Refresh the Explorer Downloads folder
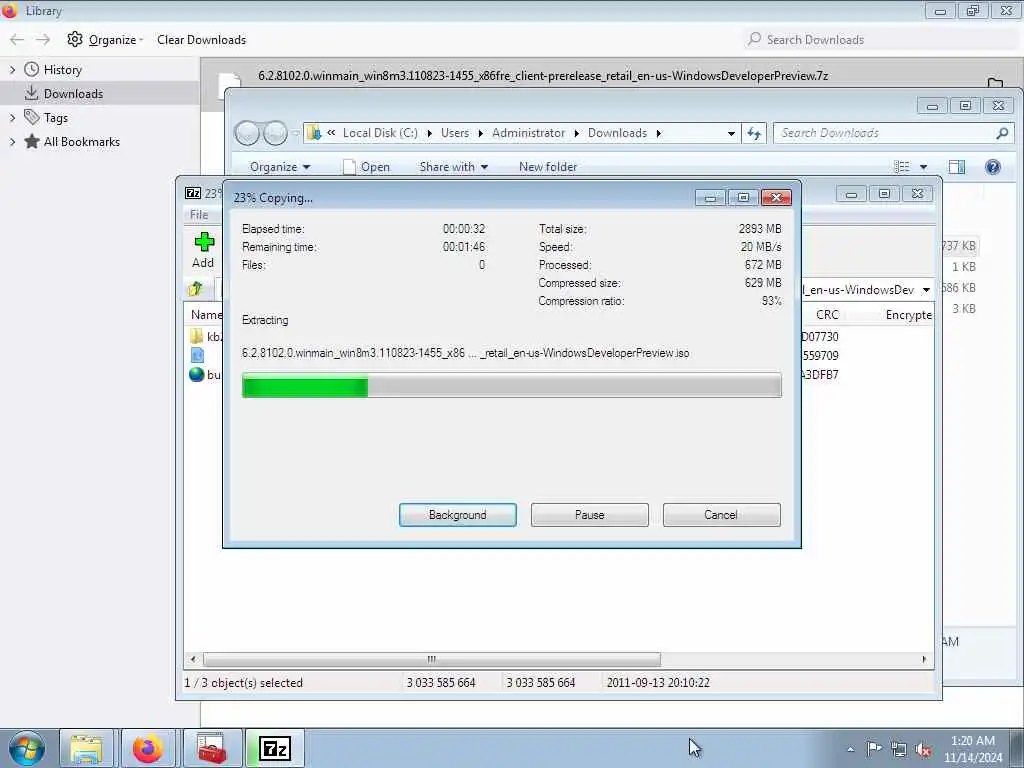Image resolution: width=1024 pixels, height=768 pixels. [754, 133]
